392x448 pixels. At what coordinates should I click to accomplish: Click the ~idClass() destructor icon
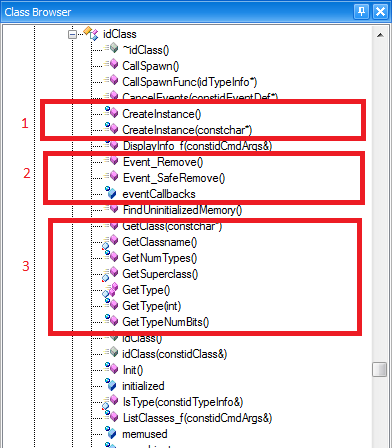point(111,49)
